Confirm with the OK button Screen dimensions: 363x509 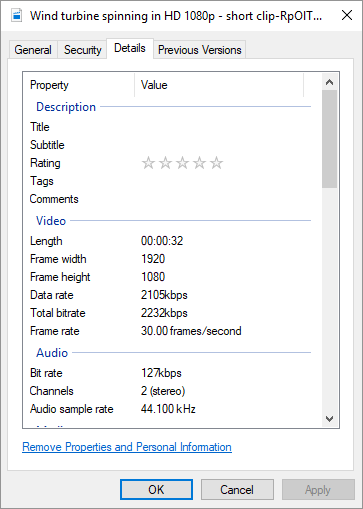(156, 490)
